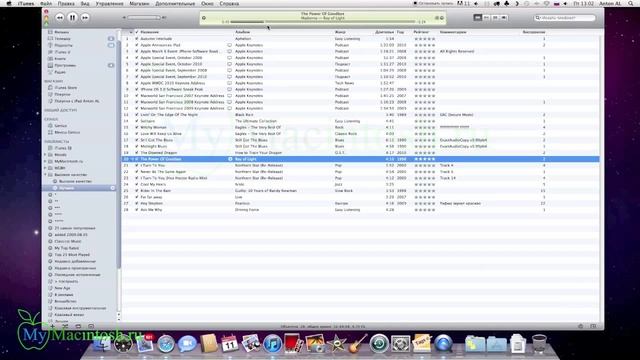
Task: Toggle shuffle button at bottom left
Action: [65, 327]
